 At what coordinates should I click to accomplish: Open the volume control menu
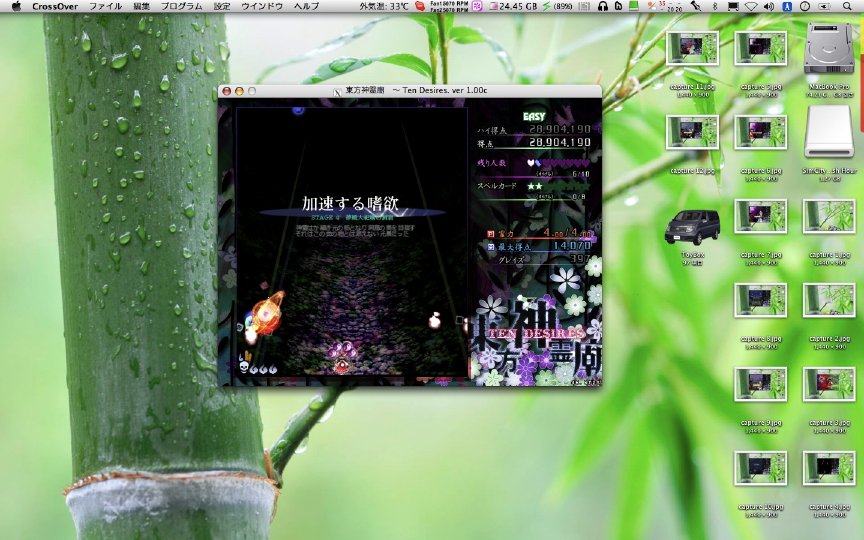pyautogui.click(x=769, y=6)
